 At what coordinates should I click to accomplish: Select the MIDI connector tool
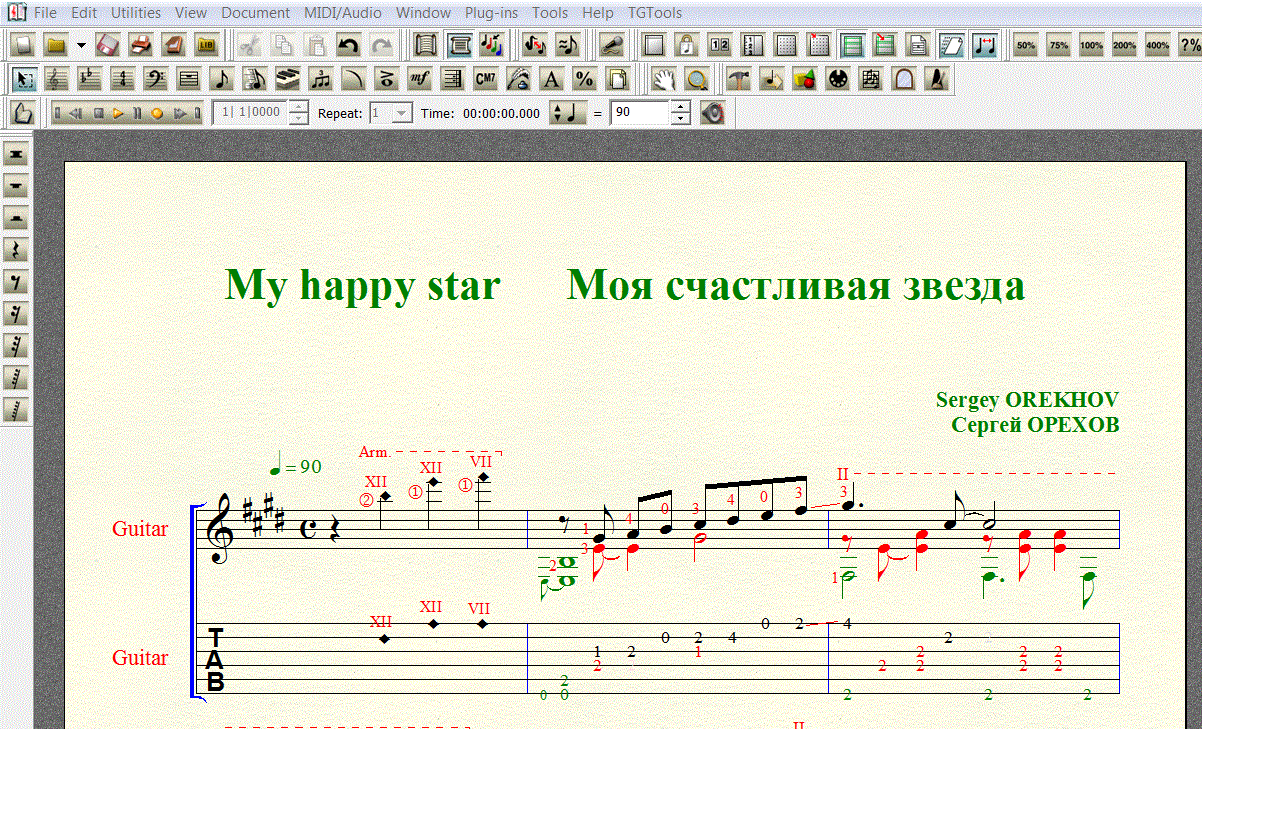(838, 79)
